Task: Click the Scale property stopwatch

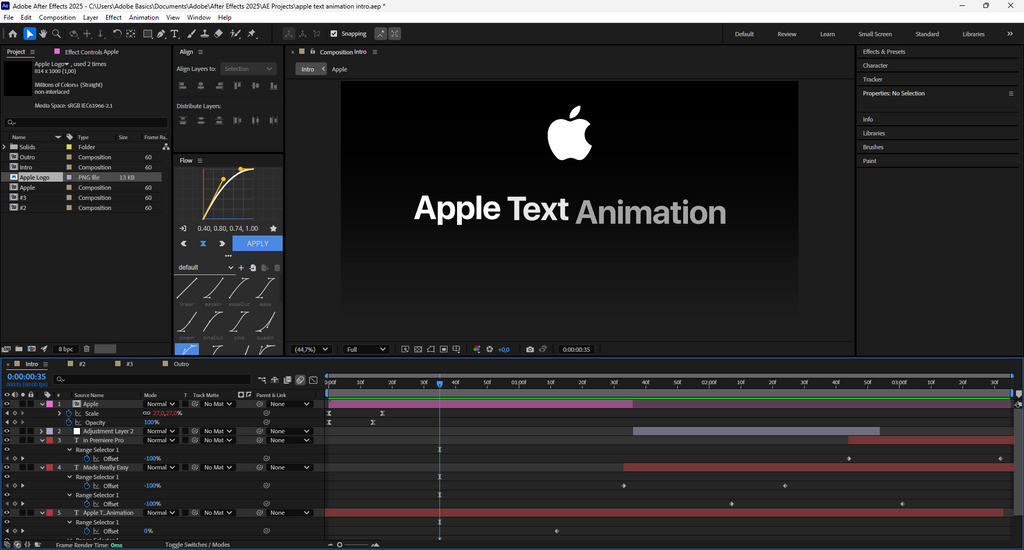Action: [x=69, y=413]
